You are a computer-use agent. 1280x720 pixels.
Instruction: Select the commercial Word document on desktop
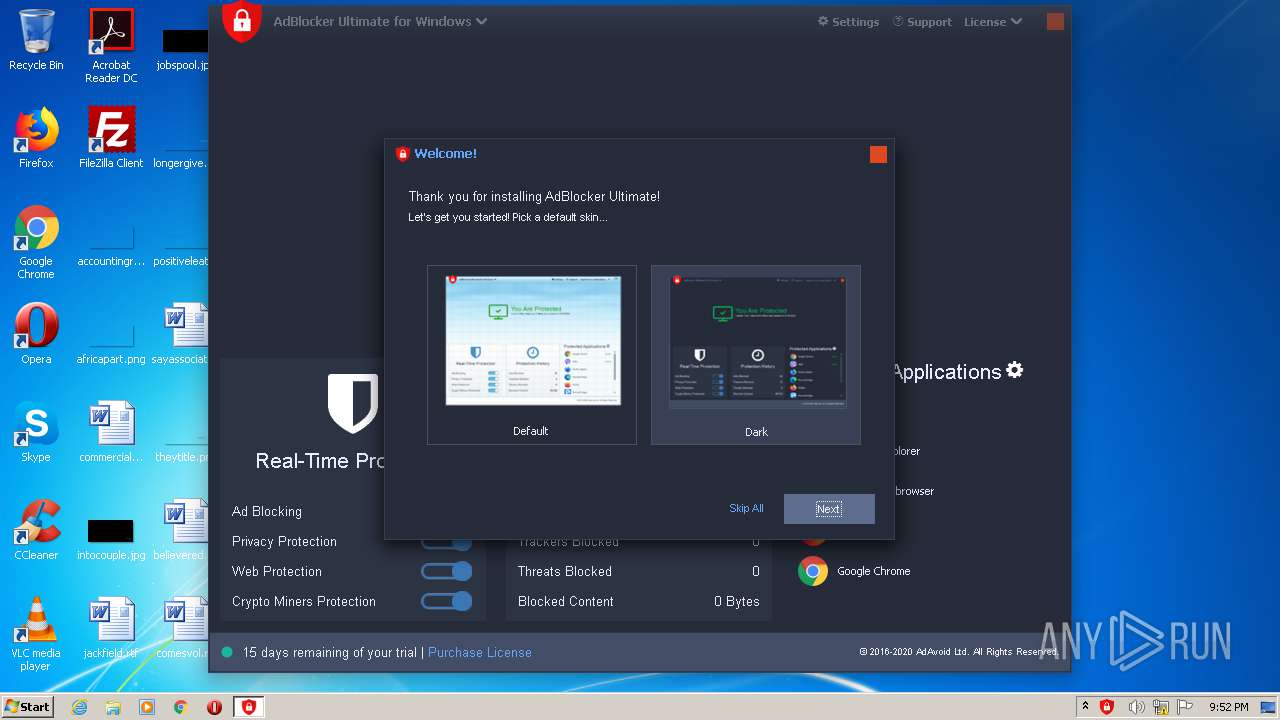pos(111,432)
